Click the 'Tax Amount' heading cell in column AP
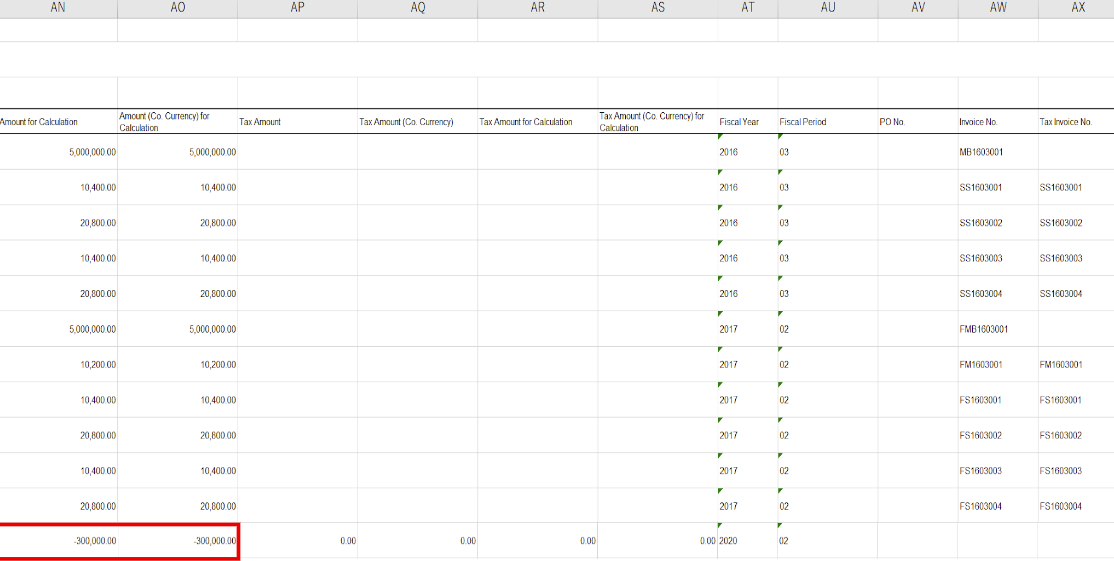Image resolution: width=1114 pixels, height=561 pixels. pyautogui.click(x=298, y=121)
